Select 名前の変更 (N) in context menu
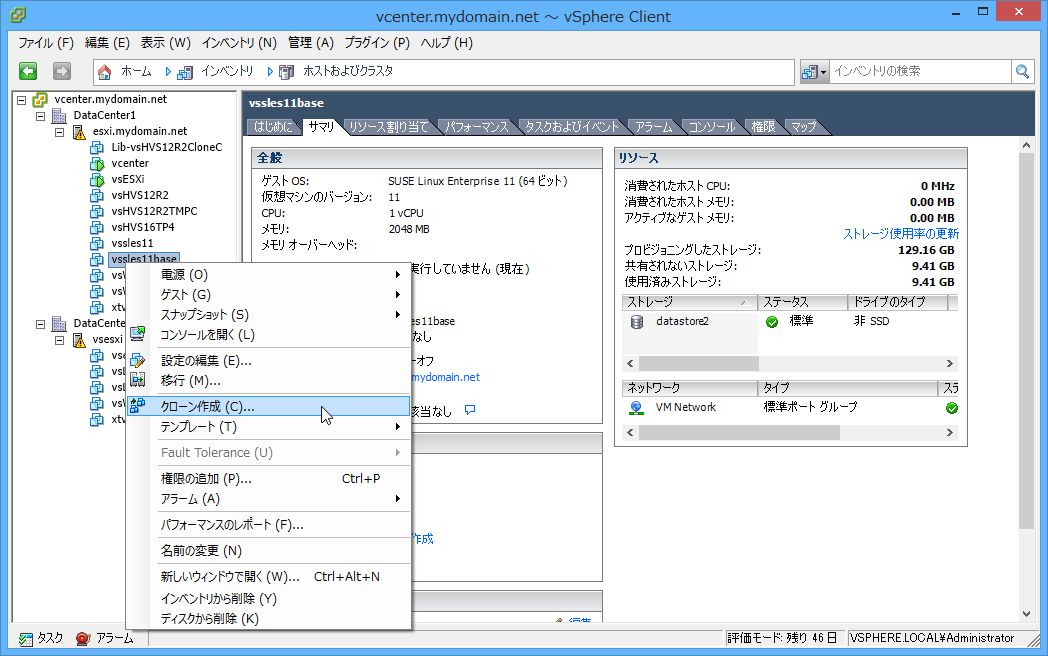Viewport: 1048px width, 656px height. (269, 551)
